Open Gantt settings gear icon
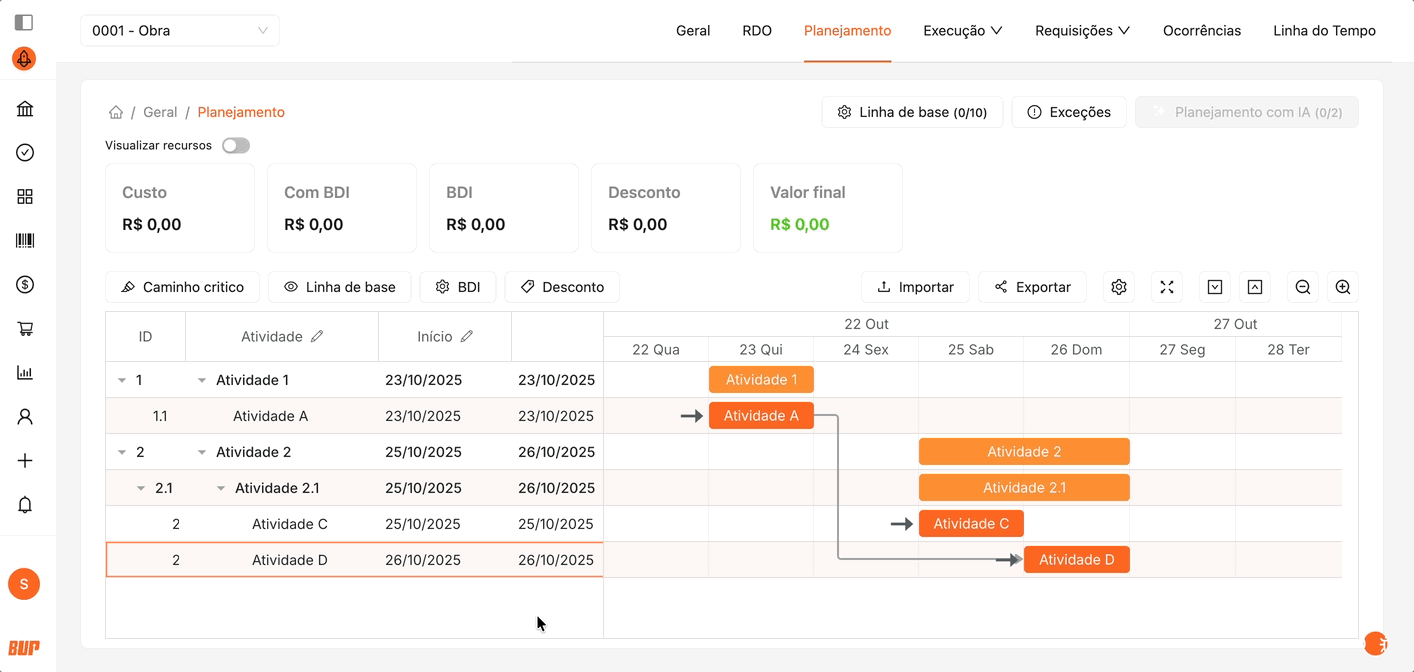The height and width of the screenshot is (672, 1414). pyautogui.click(x=1119, y=287)
